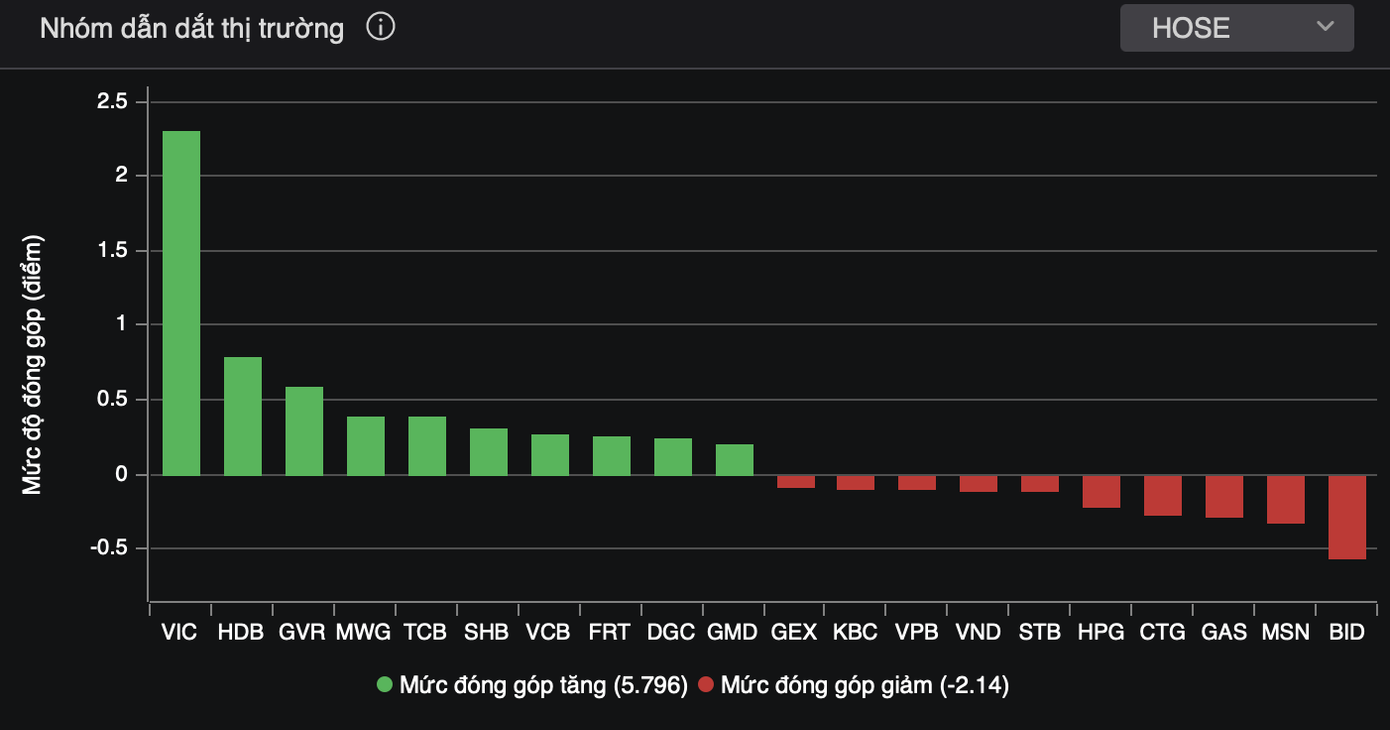Select the MSN ticker label

[1285, 631]
